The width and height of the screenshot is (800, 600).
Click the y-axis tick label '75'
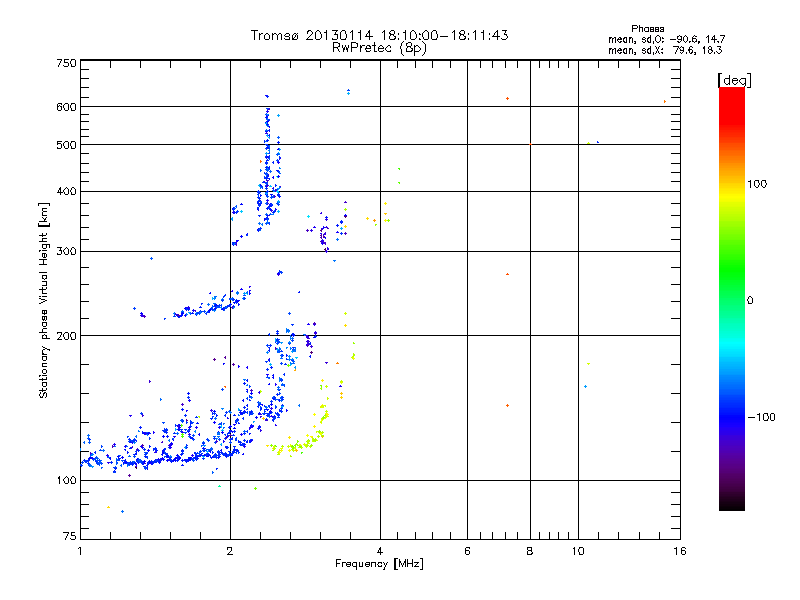[x=70, y=536]
